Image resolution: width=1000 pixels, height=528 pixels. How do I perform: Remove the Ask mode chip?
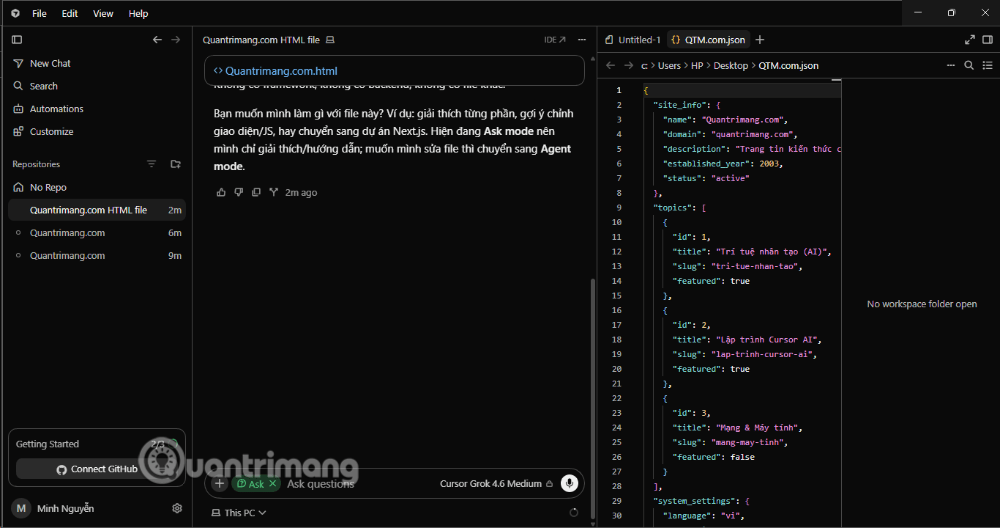coord(272,484)
